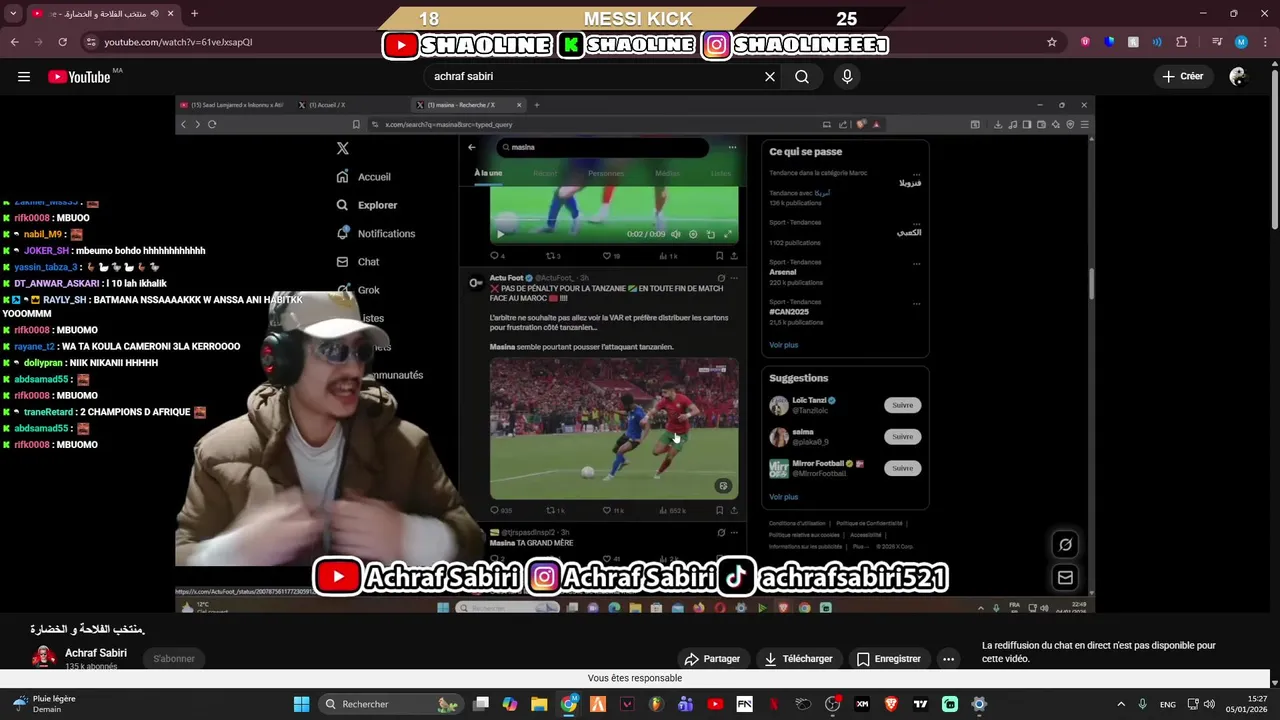
Task: Click the envelope floating icon
Action: 1065,578
